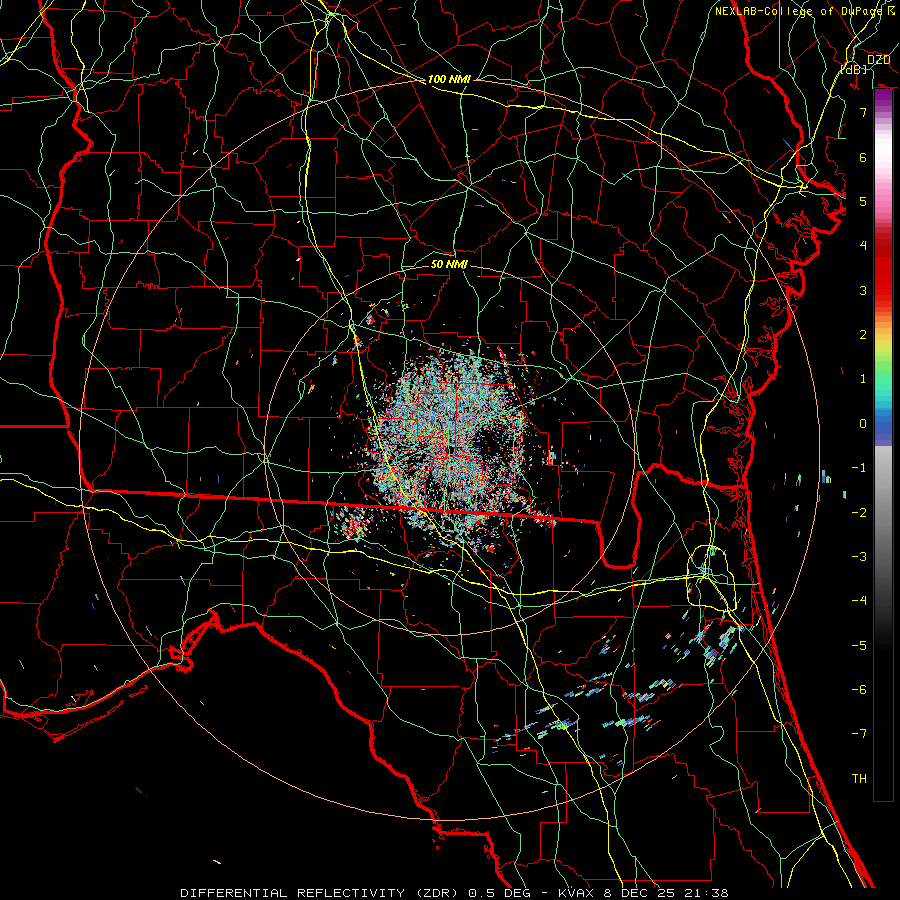The width and height of the screenshot is (900, 900).
Task: Click the 5 value on the scale
Action: coord(863,201)
